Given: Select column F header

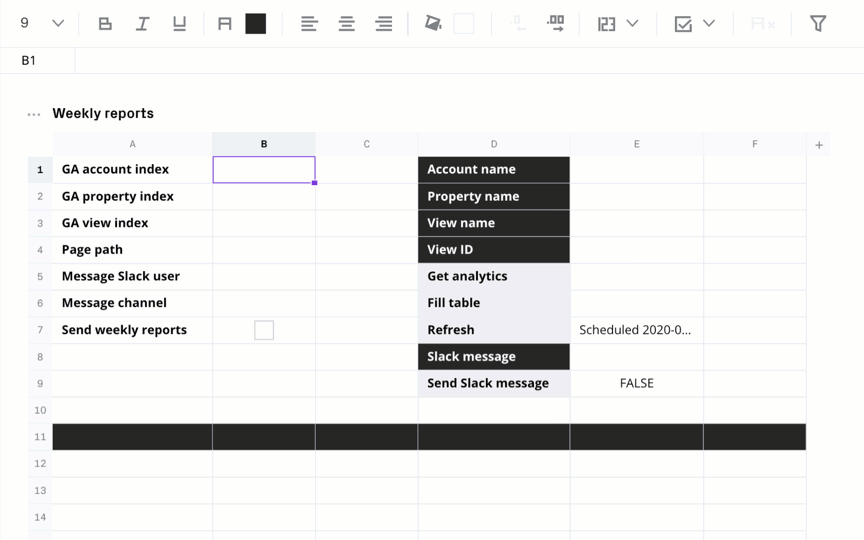Looking at the screenshot, I should tap(754, 144).
